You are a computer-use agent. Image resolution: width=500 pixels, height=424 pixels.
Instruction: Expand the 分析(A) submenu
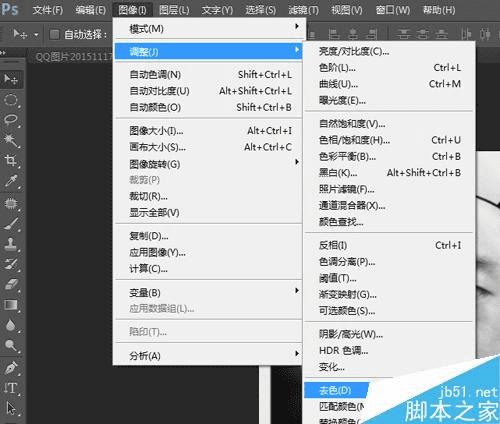208,356
